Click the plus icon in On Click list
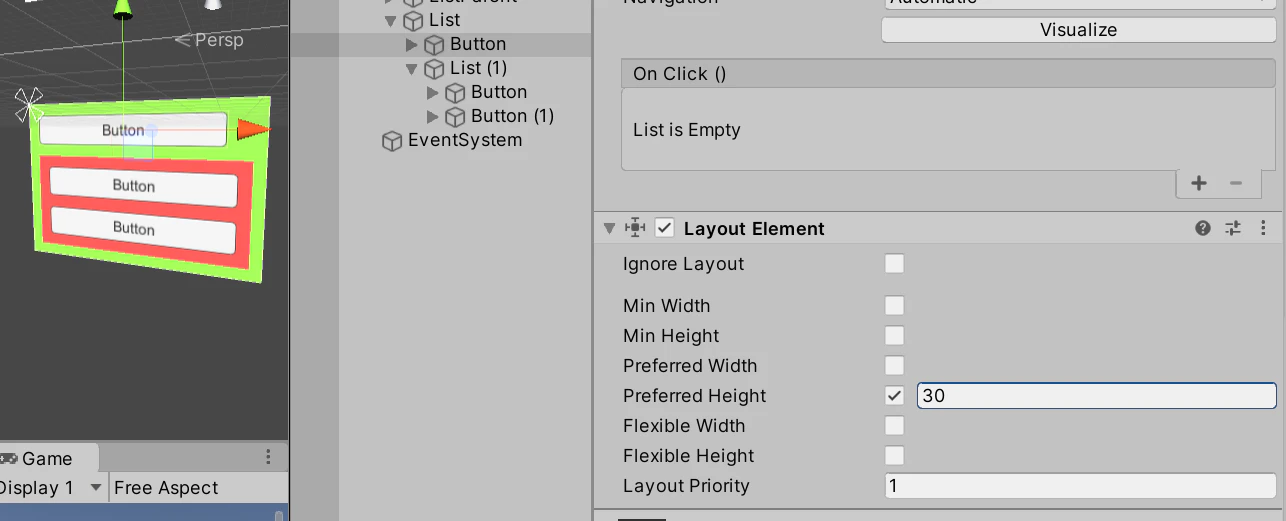Viewport: 1286px width, 521px height. coord(1199,183)
